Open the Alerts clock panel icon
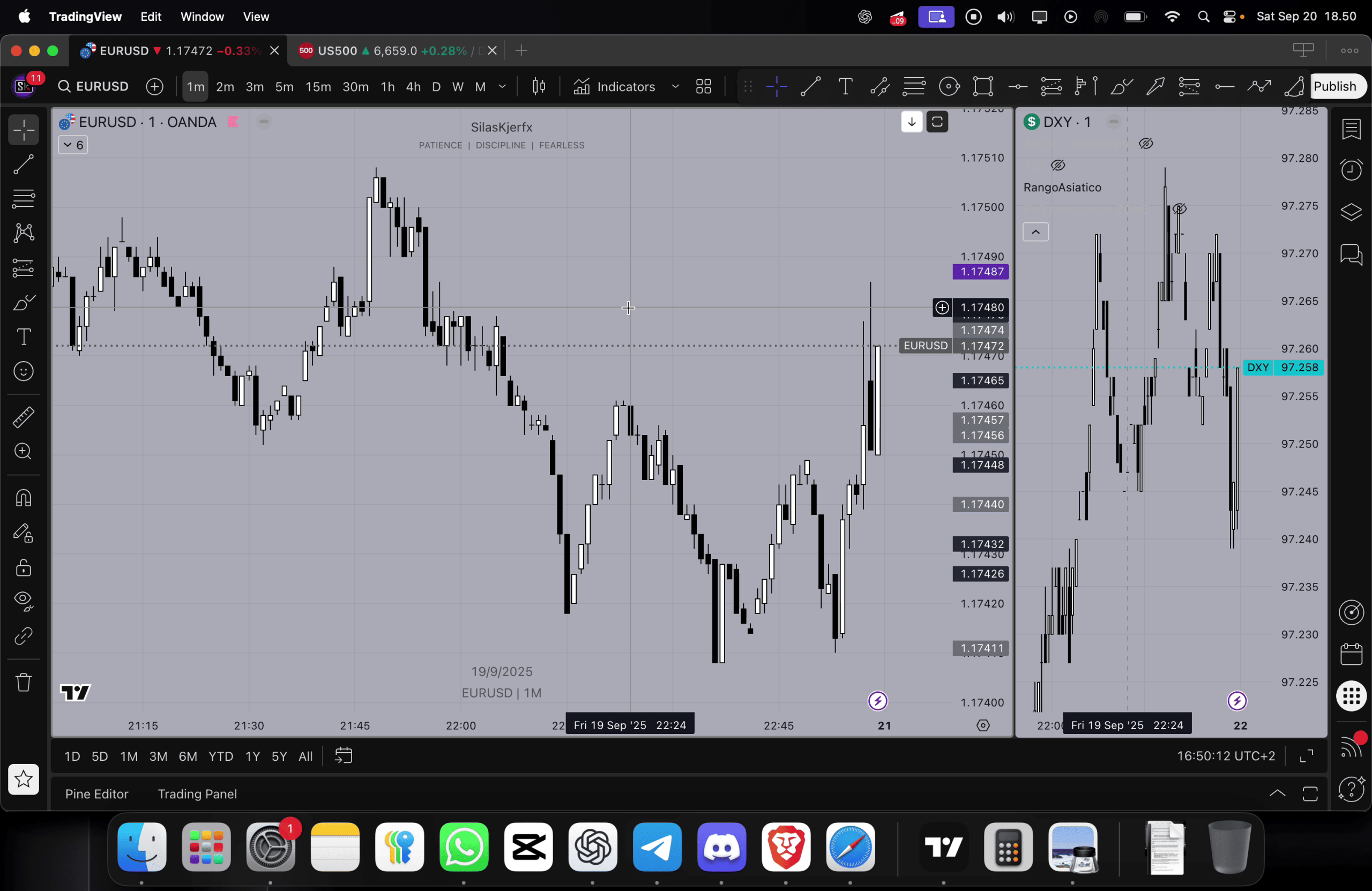The image size is (1372, 891). [1351, 169]
